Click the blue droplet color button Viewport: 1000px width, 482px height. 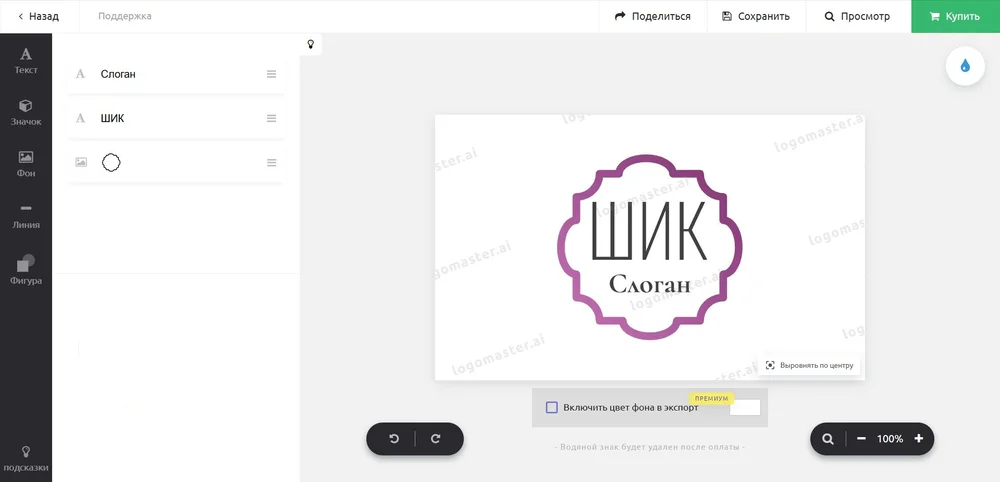[x=965, y=66]
